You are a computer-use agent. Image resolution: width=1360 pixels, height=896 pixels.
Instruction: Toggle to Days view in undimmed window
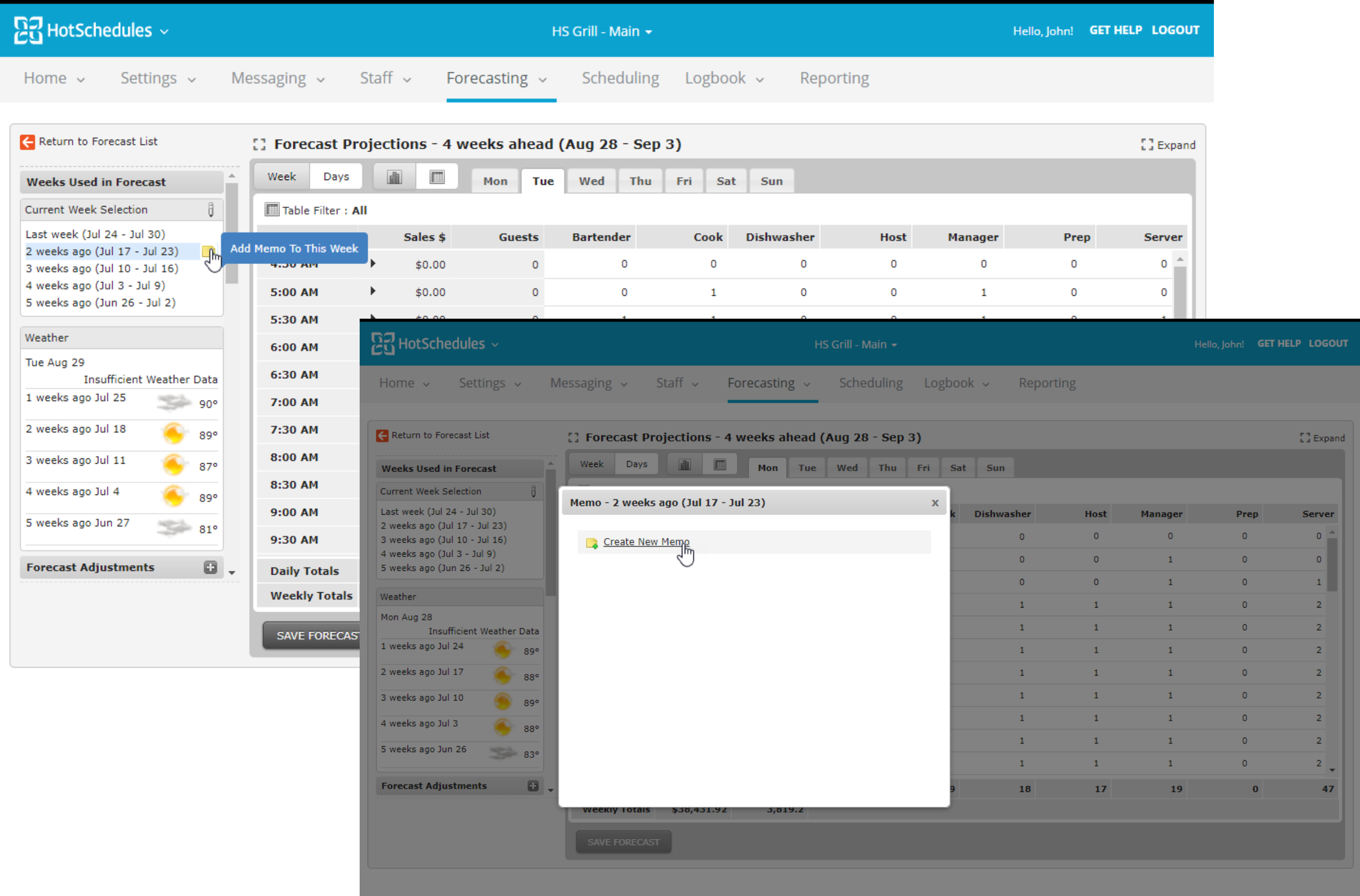(x=336, y=176)
